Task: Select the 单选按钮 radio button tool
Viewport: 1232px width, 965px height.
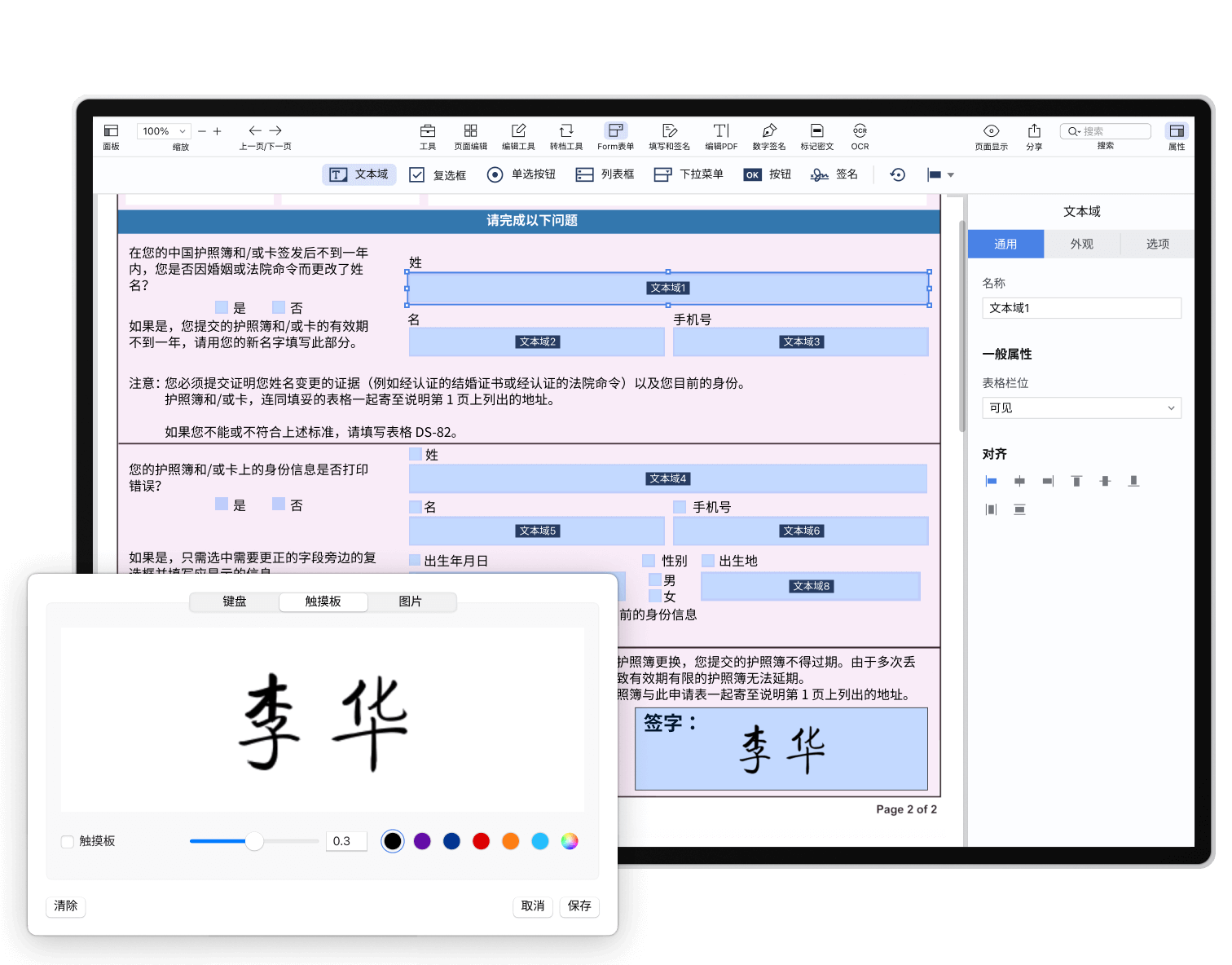Action: (x=521, y=174)
